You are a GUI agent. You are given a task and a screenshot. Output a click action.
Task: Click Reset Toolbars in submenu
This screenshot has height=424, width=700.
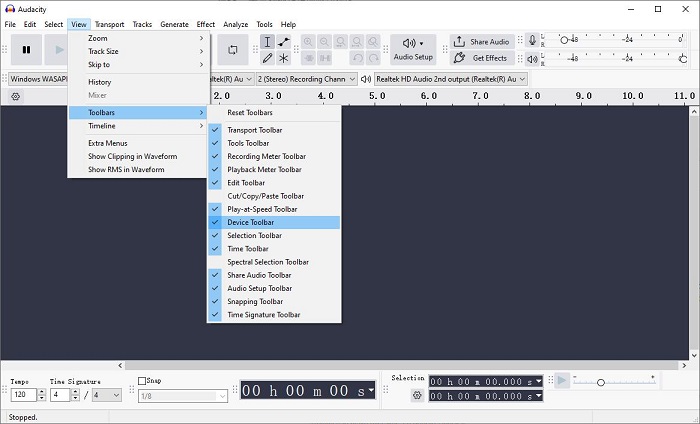[x=274, y=112]
